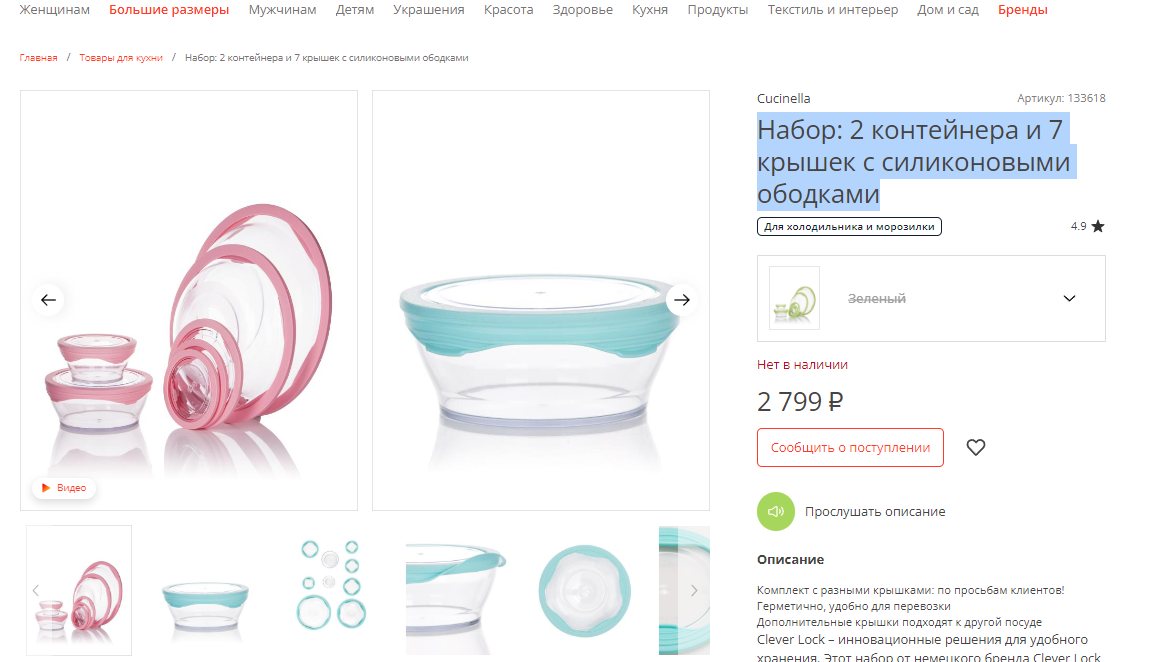The height and width of the screenshot is (662, 1168).
Task: Open the Зеленый color option dropdown
Action: (931, 299)
